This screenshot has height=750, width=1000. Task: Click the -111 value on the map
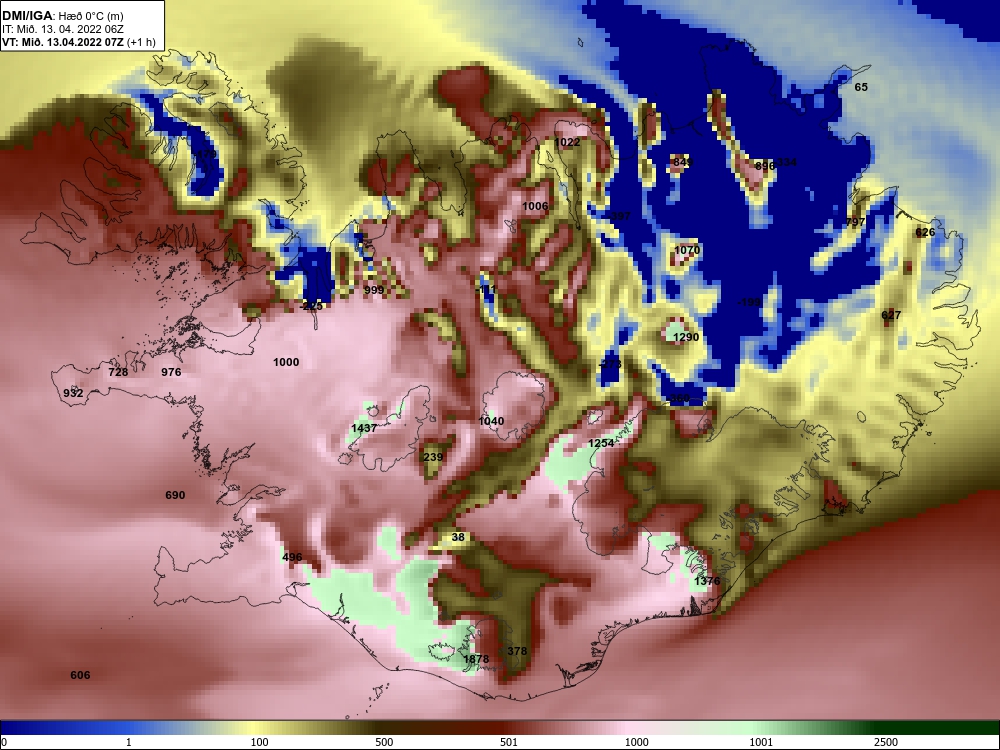pyautogui.click(x=485, y=290)
